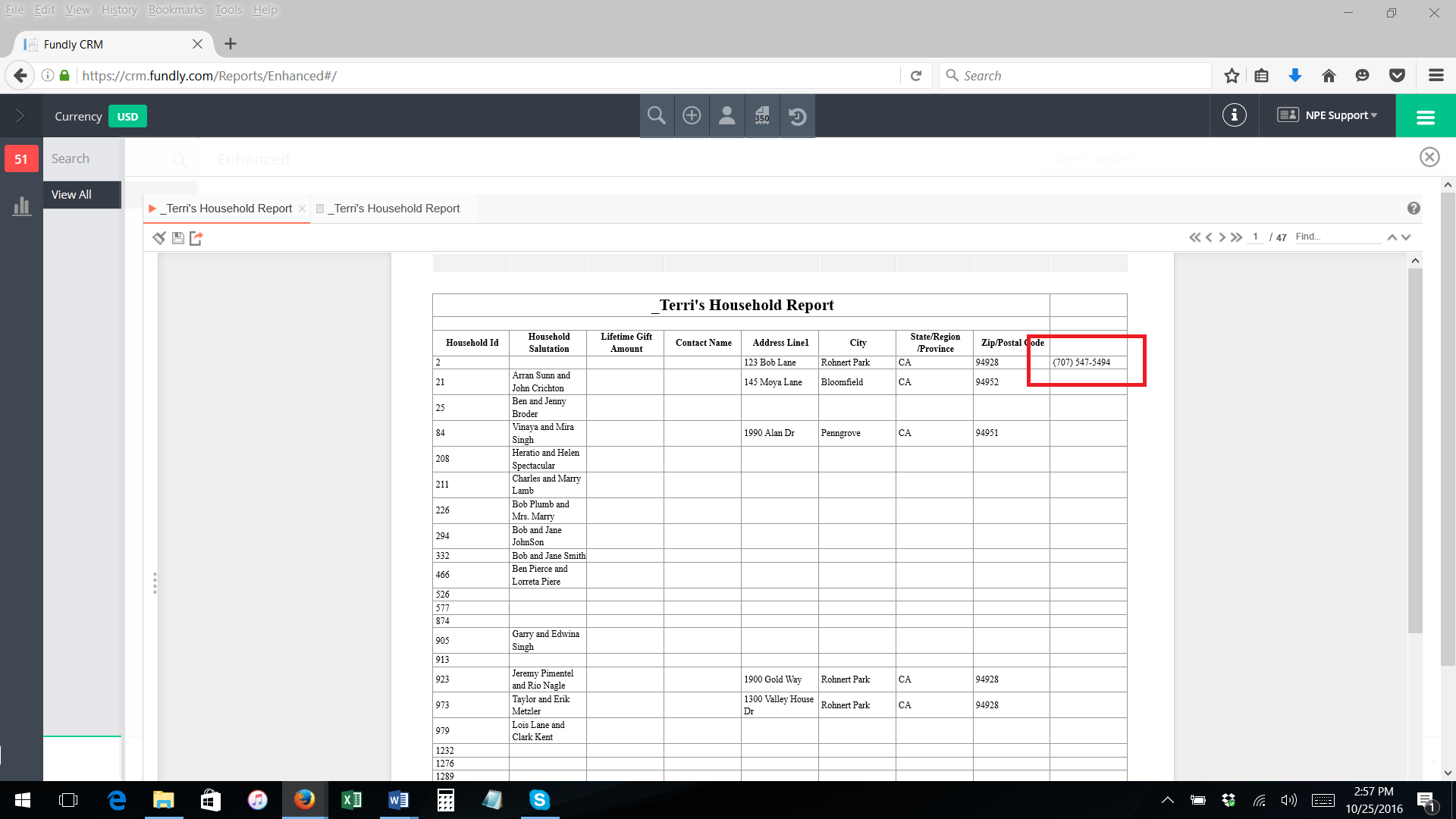Close the active Terri's Household Report tab
Viewport: 1456px width, 819px height.
[x=303, y=209]
